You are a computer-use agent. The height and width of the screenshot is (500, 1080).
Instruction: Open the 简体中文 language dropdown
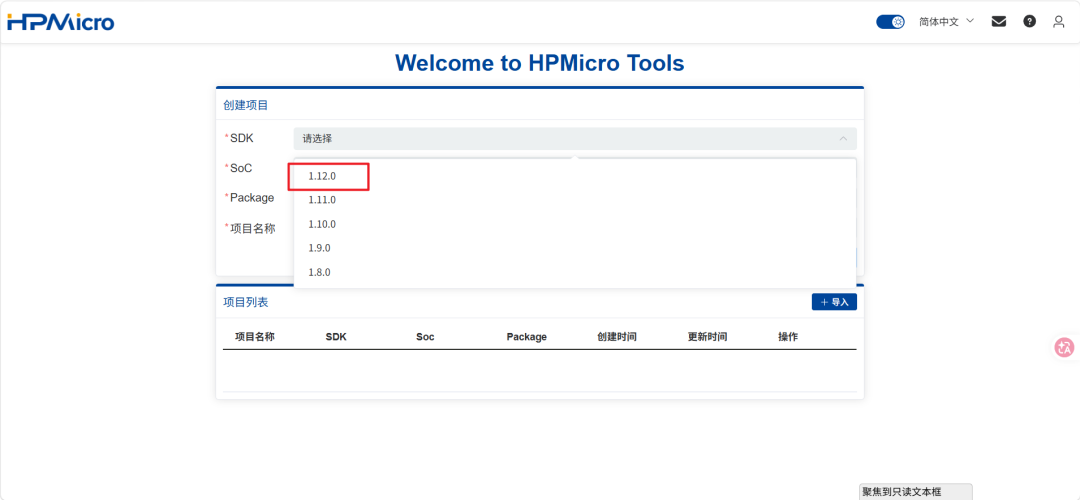tap(946, 21)
